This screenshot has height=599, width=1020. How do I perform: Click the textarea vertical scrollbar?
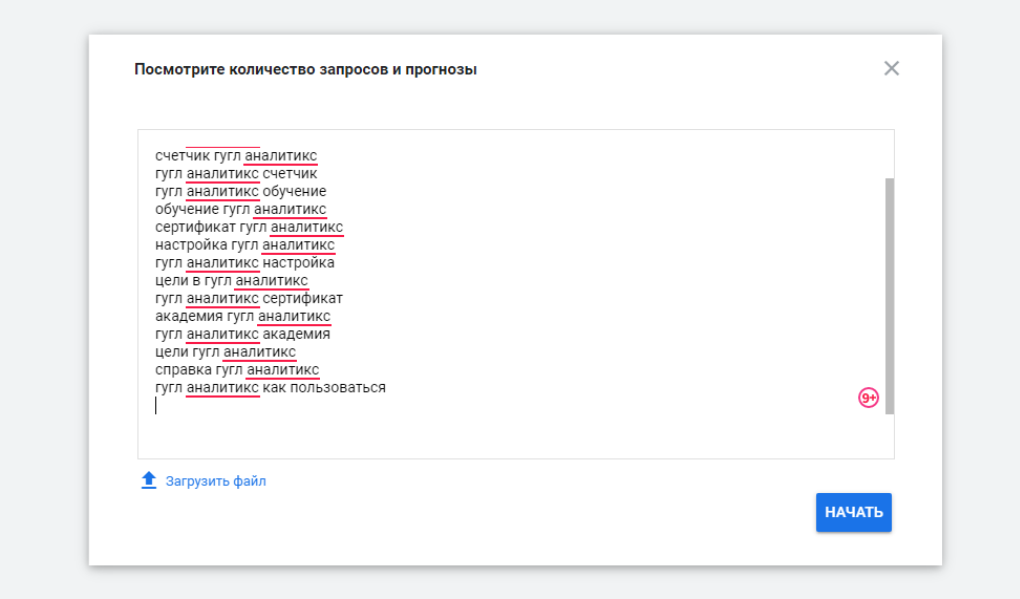point(889,296)
